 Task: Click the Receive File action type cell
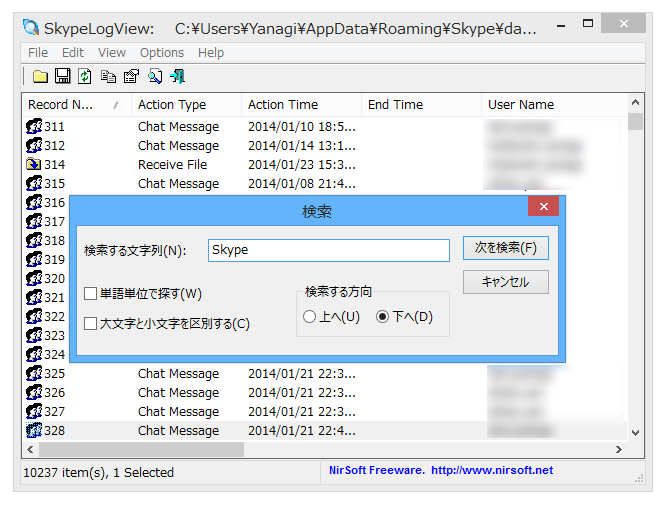(x=173, y=164)
